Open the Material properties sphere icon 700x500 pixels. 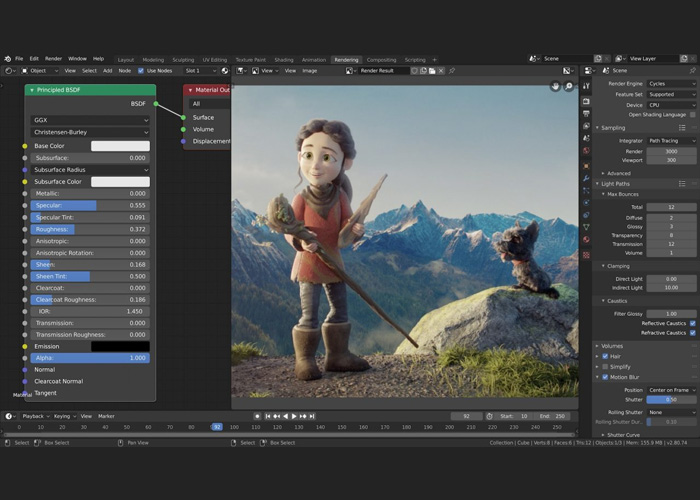click(586, 239)
